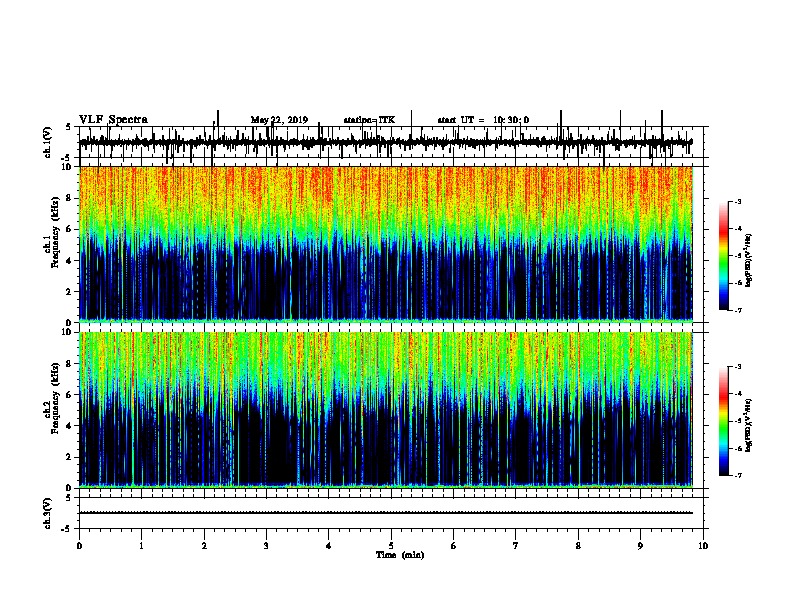This screenshot has height=612, width=792.
Task: Click the "station=ITK" header label
Action: (369, 120)
